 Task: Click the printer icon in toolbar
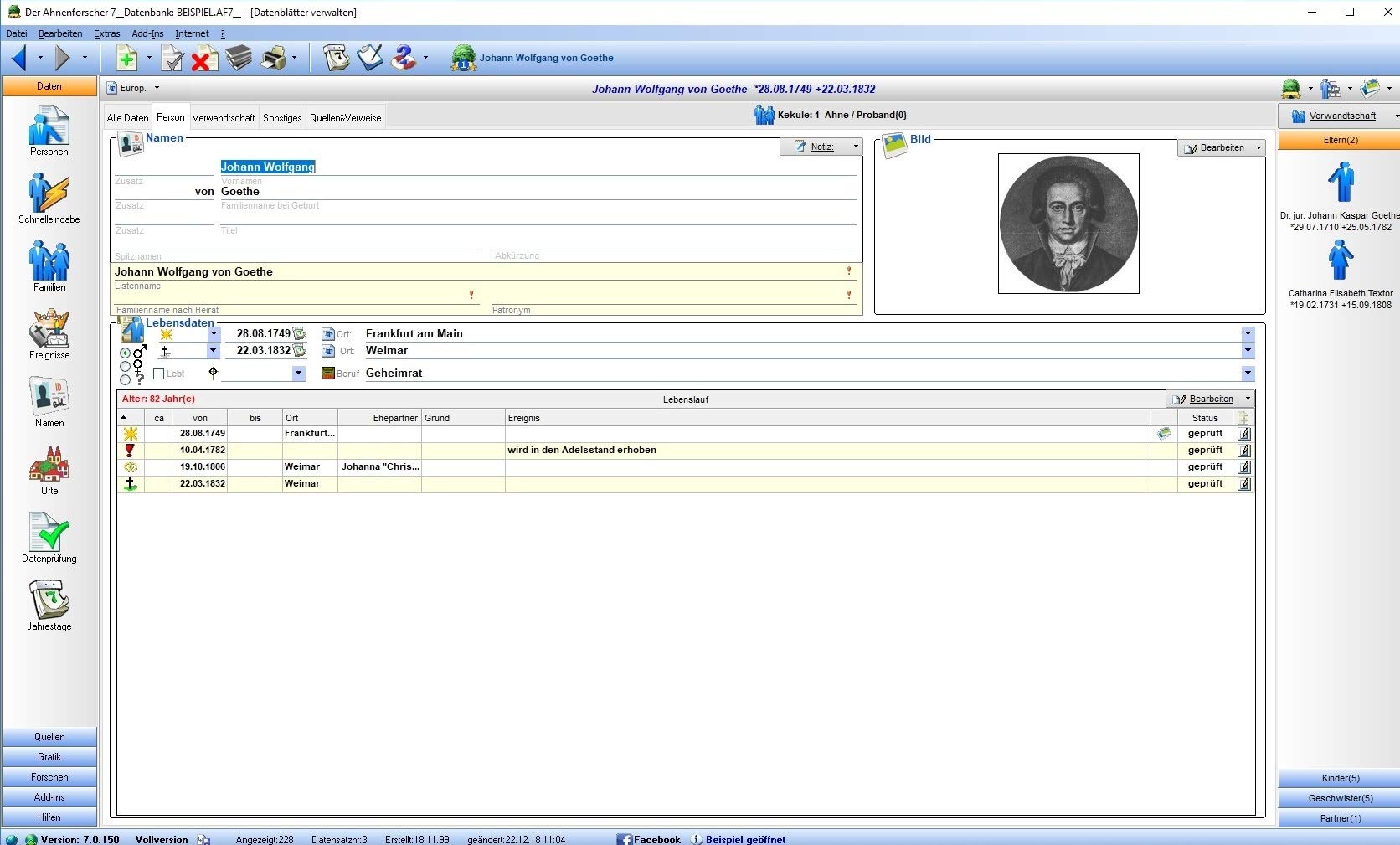(272, 58)
